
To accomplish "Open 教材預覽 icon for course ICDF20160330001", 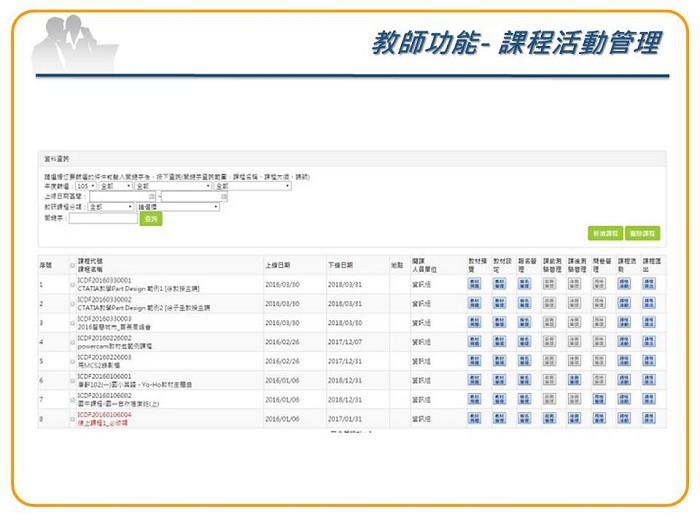I will [474, 284].
